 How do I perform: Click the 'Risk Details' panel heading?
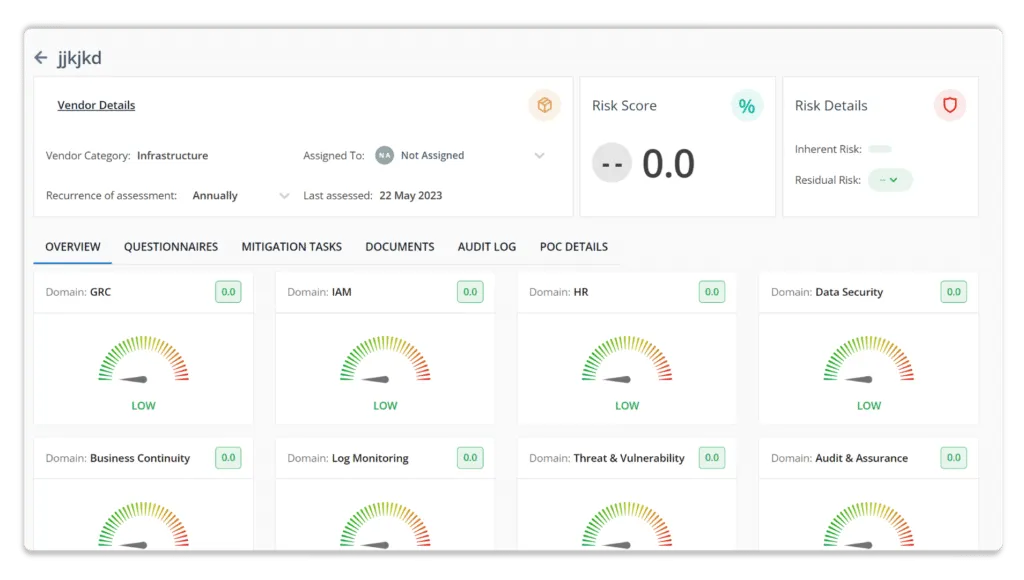tap(831, 106)
